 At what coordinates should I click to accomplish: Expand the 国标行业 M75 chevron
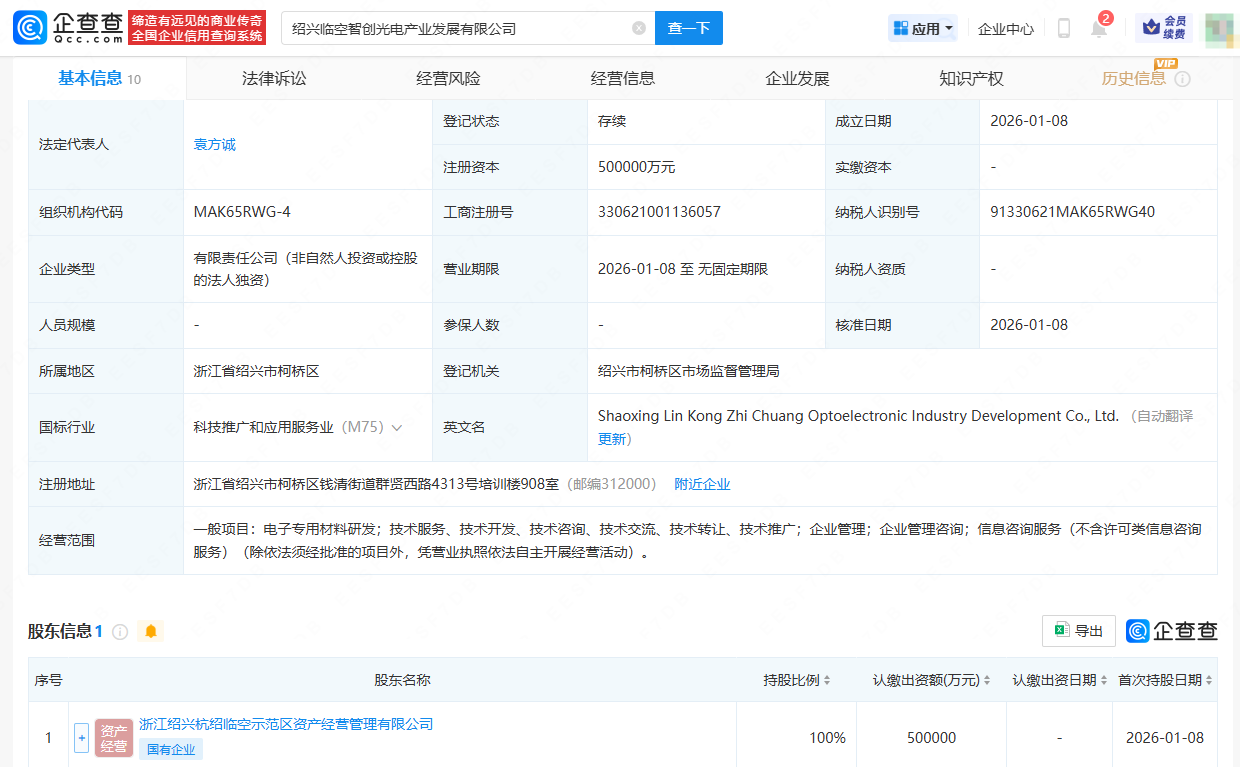click(x=397, y=427)
